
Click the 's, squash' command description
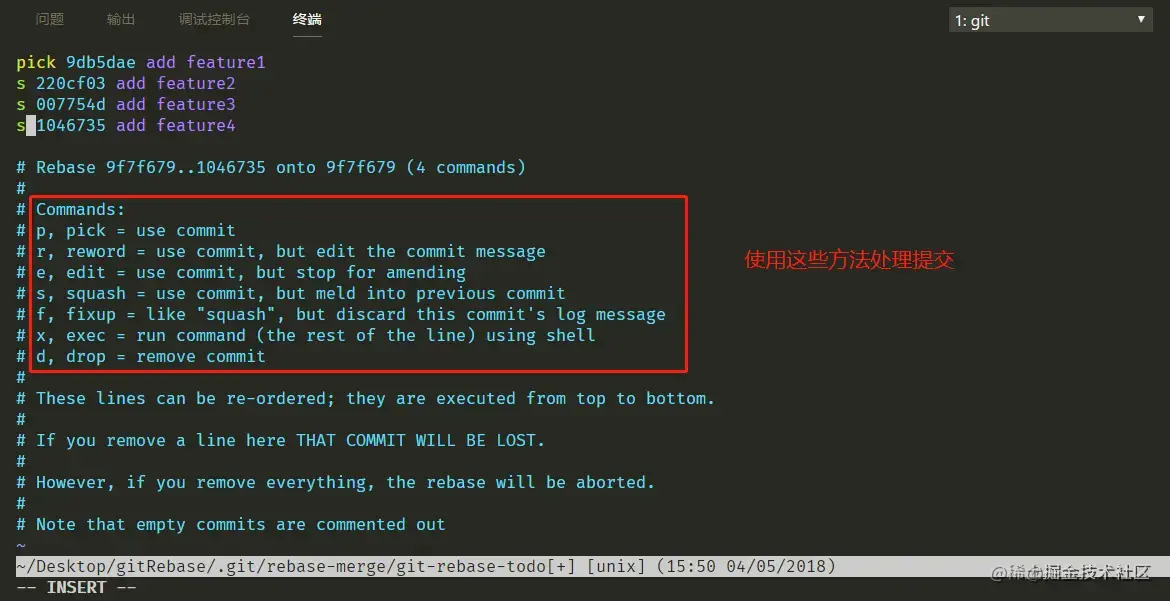(x=301, y=293)
